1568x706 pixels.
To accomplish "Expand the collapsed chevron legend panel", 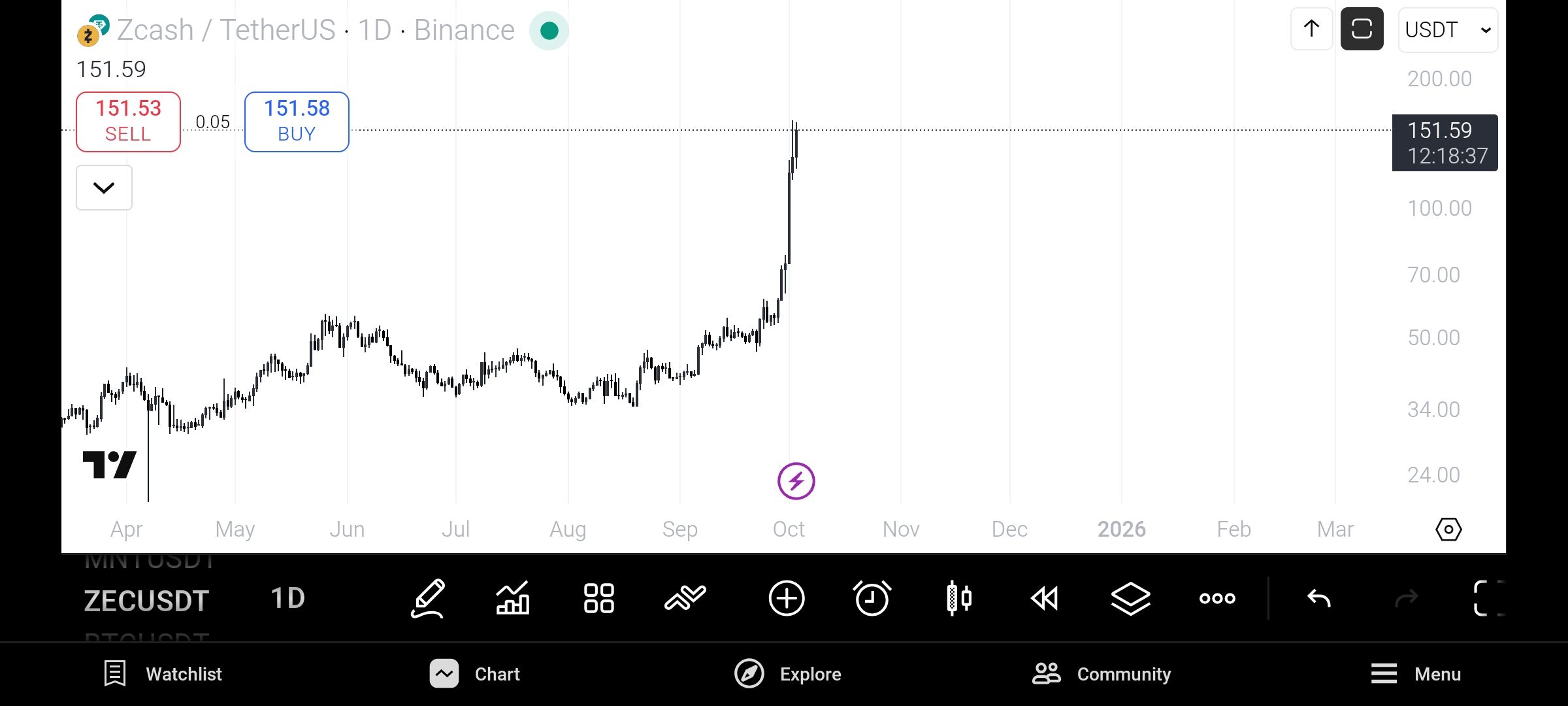I will (x=104, y=188).
